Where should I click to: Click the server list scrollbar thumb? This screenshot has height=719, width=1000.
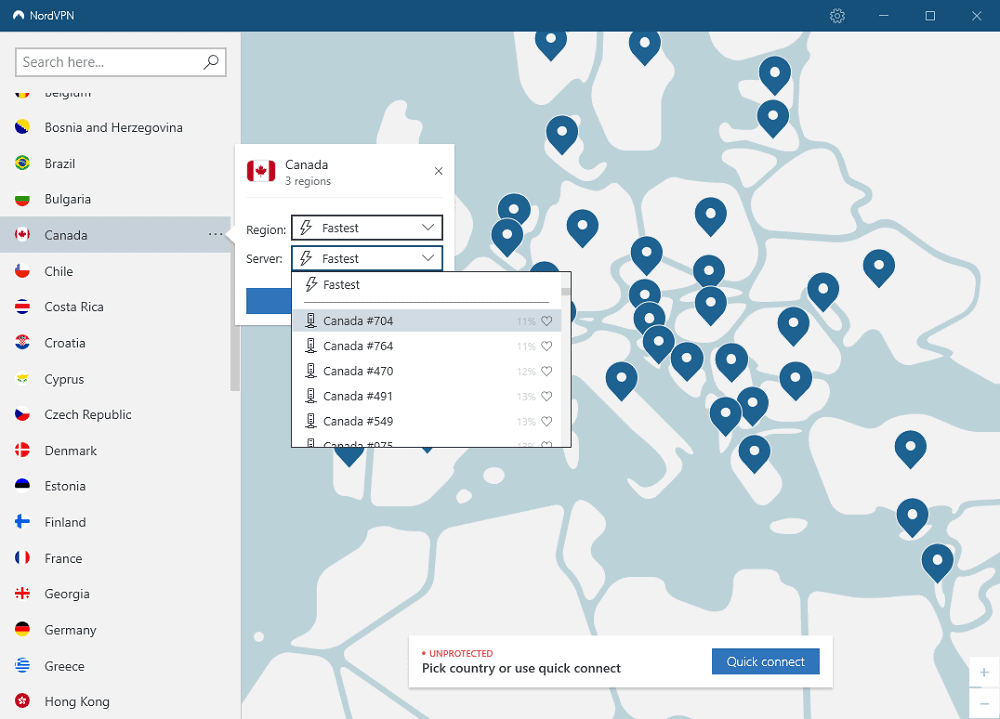pyautogui.click(x=566, y=292)
